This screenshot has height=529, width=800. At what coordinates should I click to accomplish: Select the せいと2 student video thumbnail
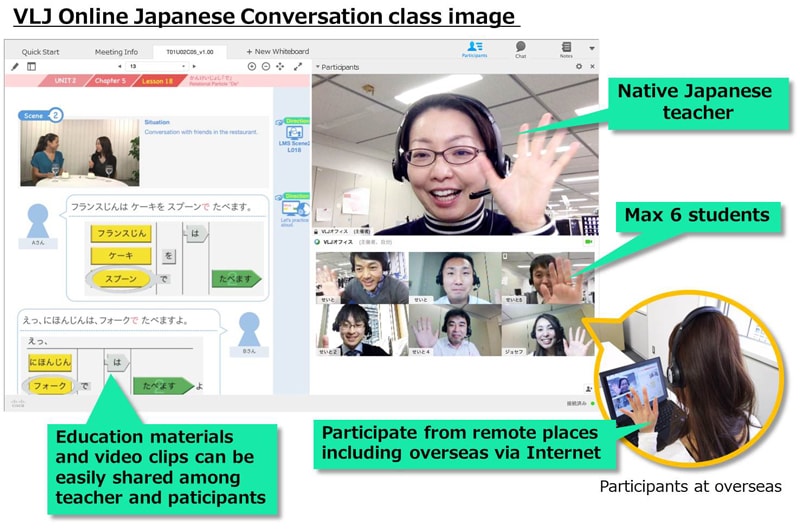362,330
